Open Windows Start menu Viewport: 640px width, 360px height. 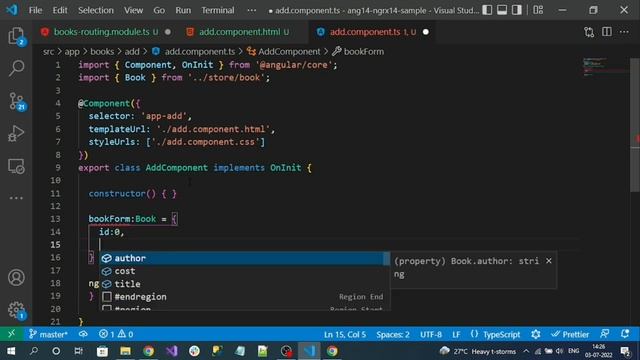[x=11, y=351]
